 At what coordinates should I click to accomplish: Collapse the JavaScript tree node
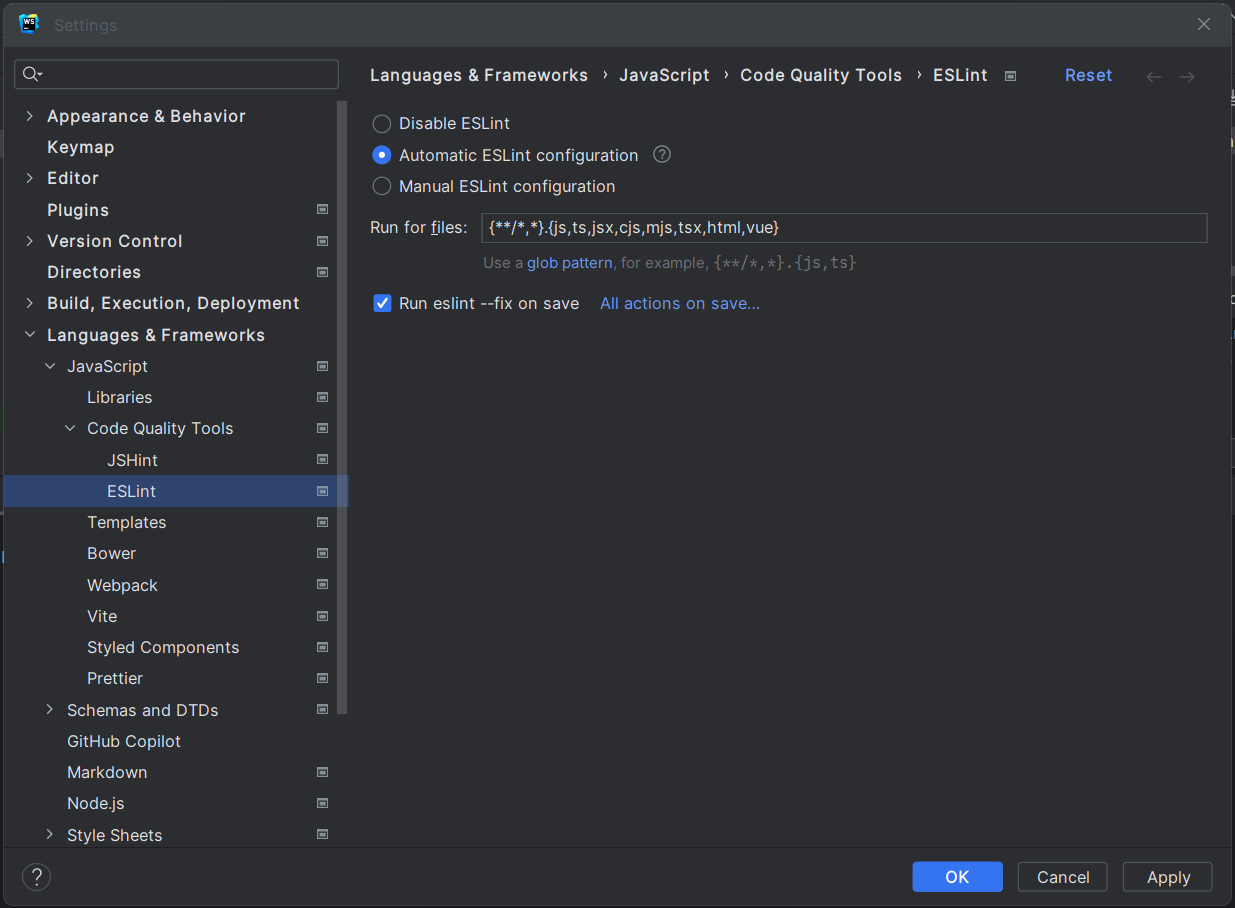point(50,366)
